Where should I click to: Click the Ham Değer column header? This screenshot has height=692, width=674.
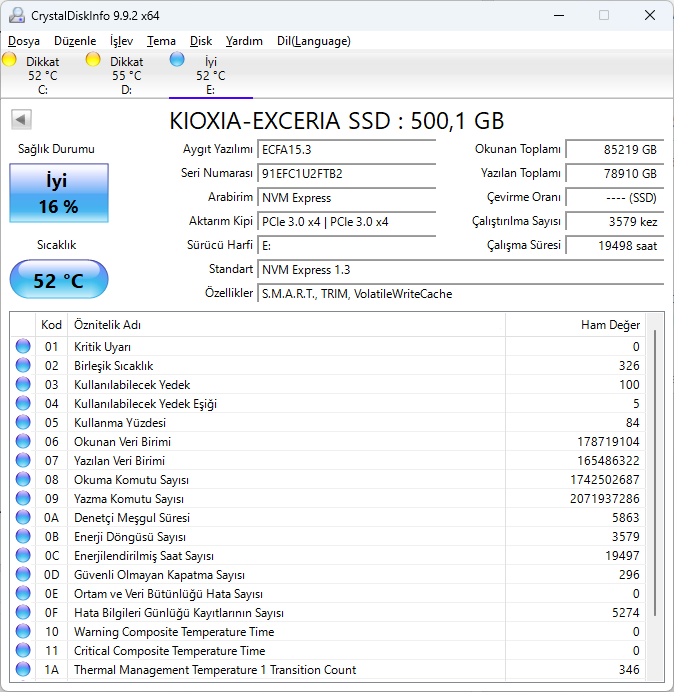pos(575,325)
